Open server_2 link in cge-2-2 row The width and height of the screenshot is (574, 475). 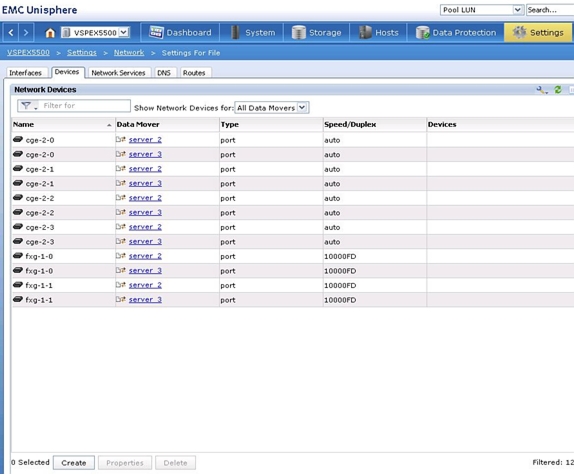145,198
